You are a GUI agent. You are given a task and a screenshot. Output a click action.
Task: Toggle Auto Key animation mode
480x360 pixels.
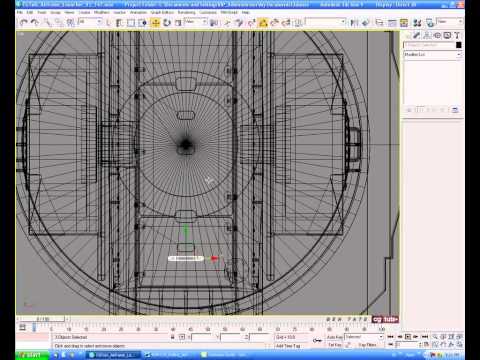[x=334, y=337]
